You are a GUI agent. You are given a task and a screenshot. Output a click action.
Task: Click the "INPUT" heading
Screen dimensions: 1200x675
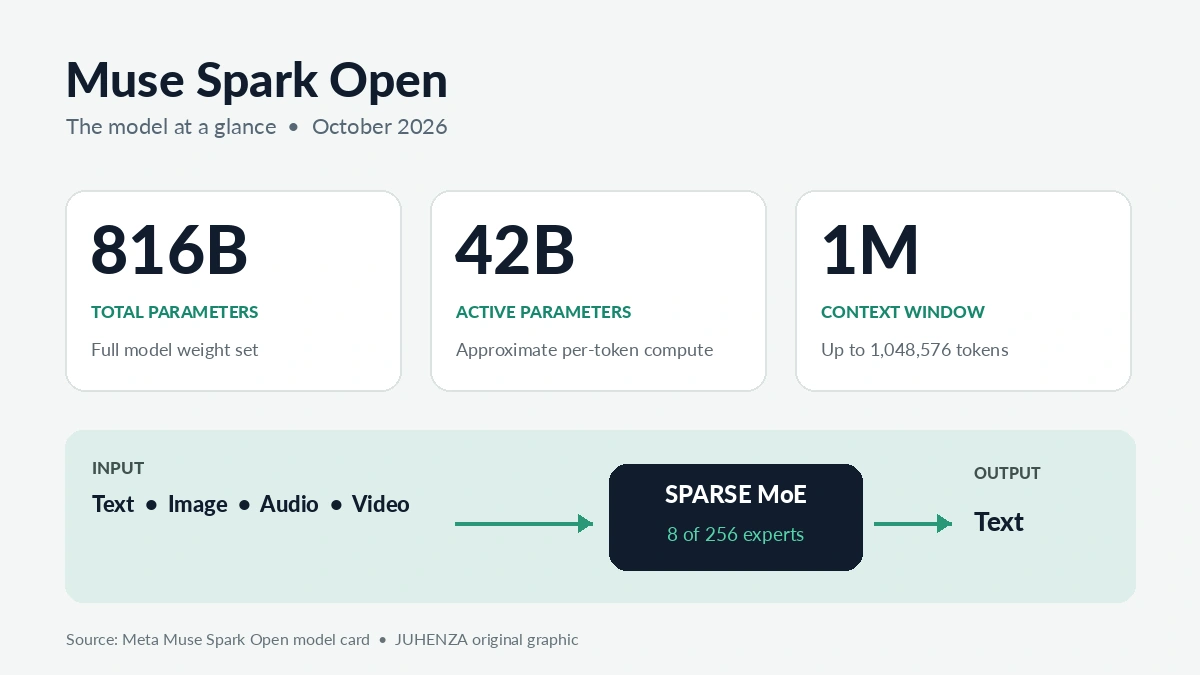(x=118, y=468)
